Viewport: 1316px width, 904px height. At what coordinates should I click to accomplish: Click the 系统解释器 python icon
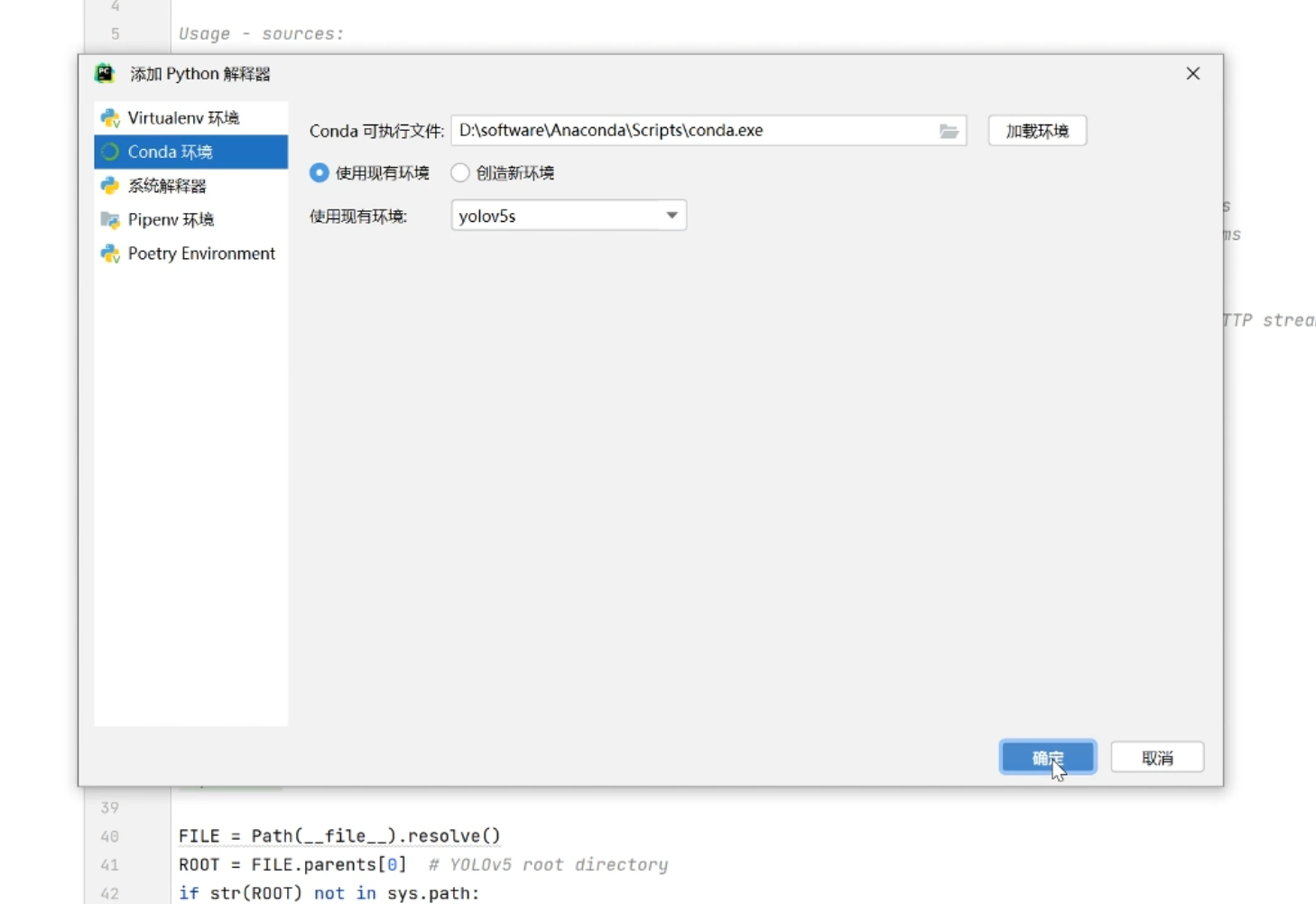[x=110, y=186]
